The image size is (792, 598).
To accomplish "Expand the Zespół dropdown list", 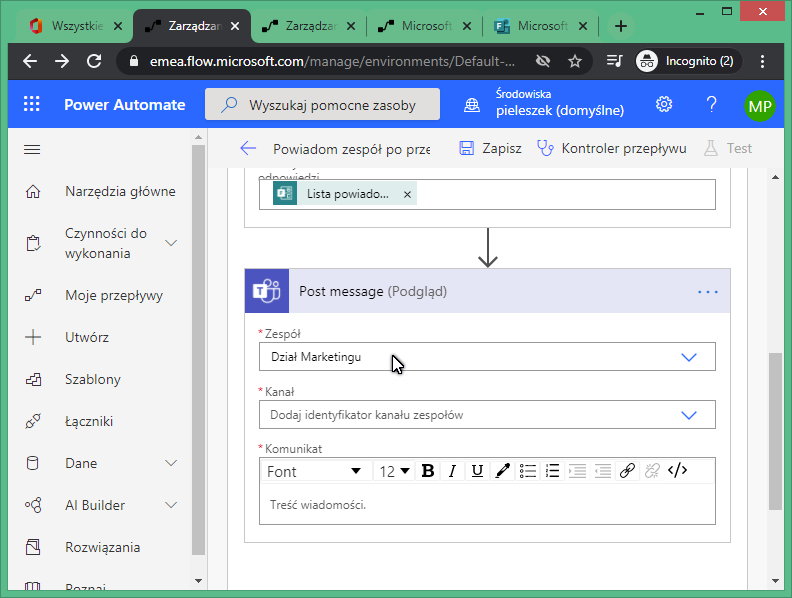I will (688, 357).
